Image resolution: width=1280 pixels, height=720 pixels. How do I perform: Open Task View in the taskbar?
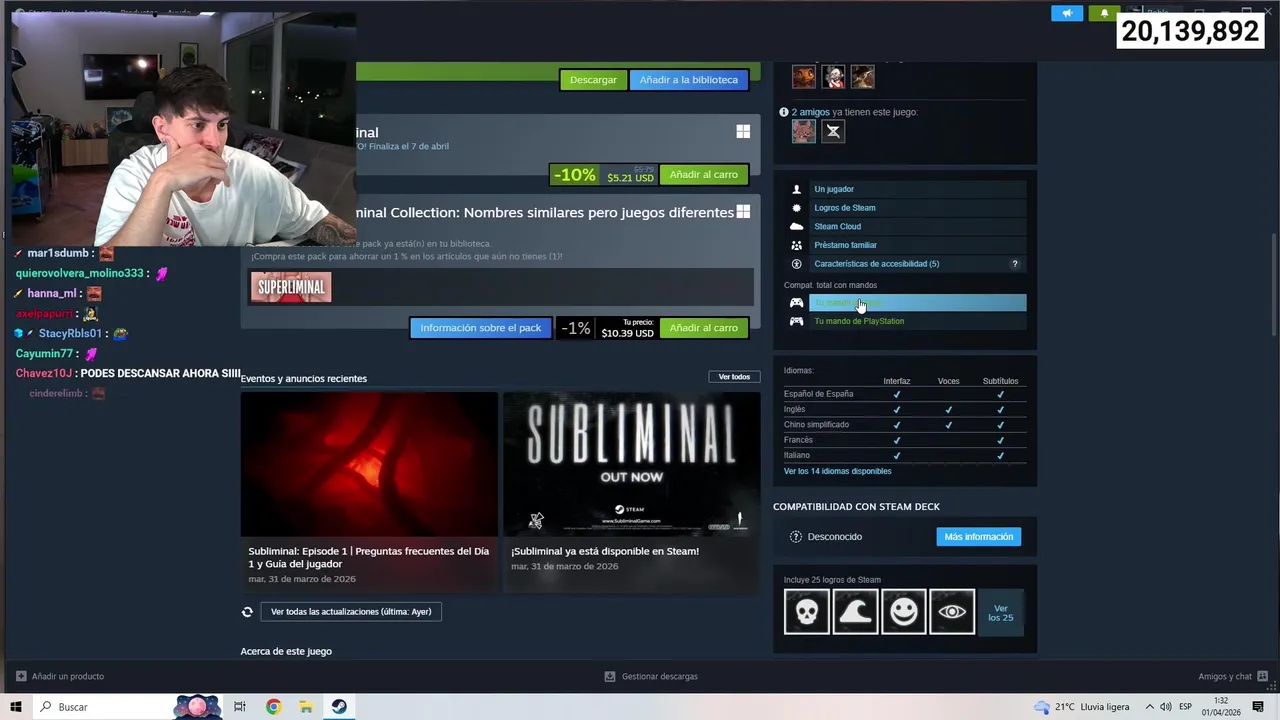(x=240, y=707)
